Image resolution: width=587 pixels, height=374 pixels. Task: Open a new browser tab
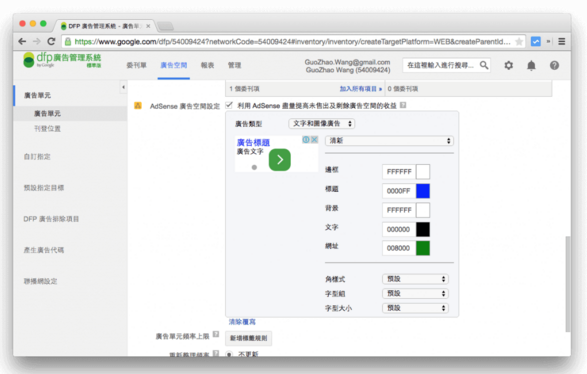165,26
